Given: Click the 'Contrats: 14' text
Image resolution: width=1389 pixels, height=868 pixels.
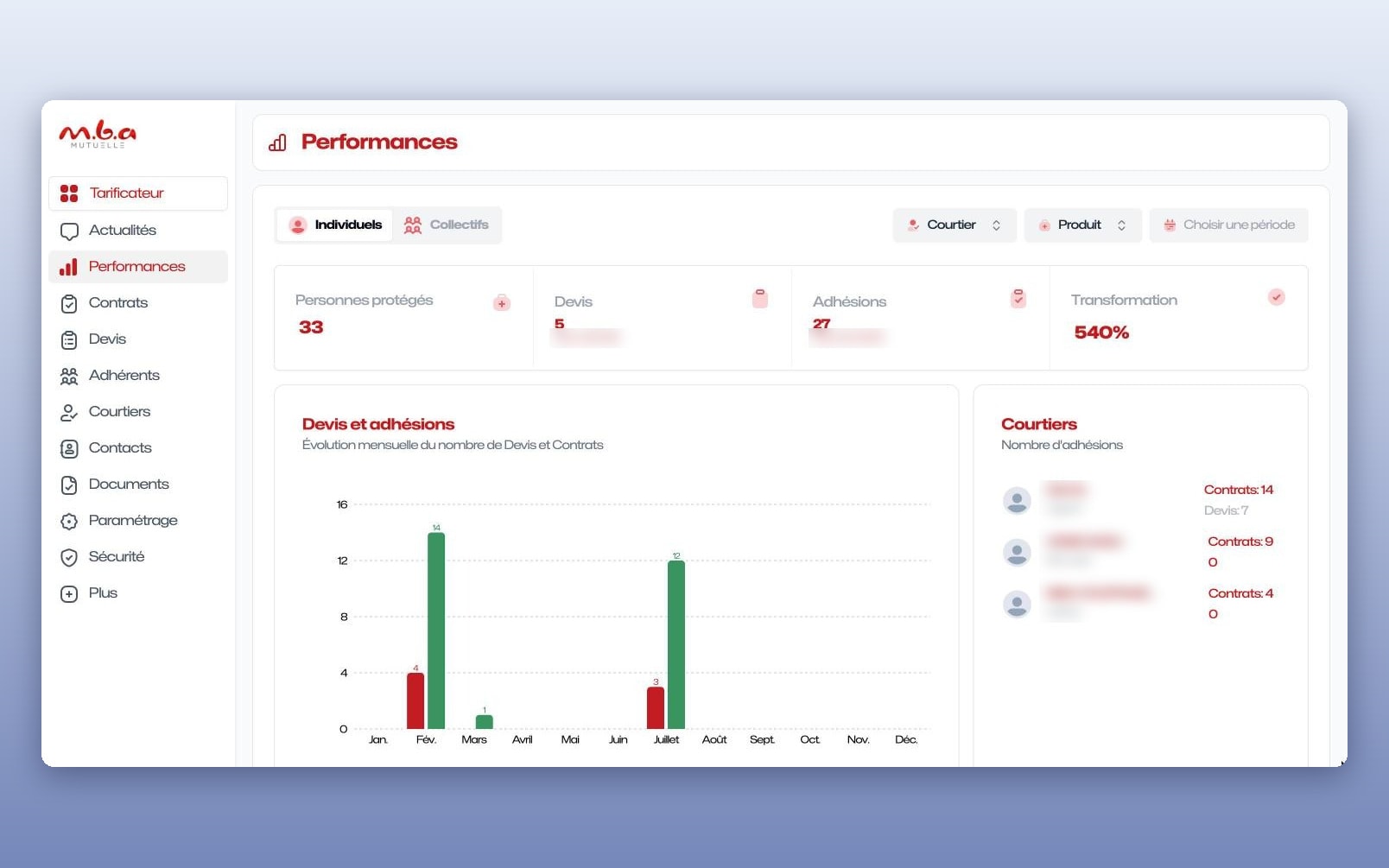Looking at the screenshot, I should (1239, 490).
